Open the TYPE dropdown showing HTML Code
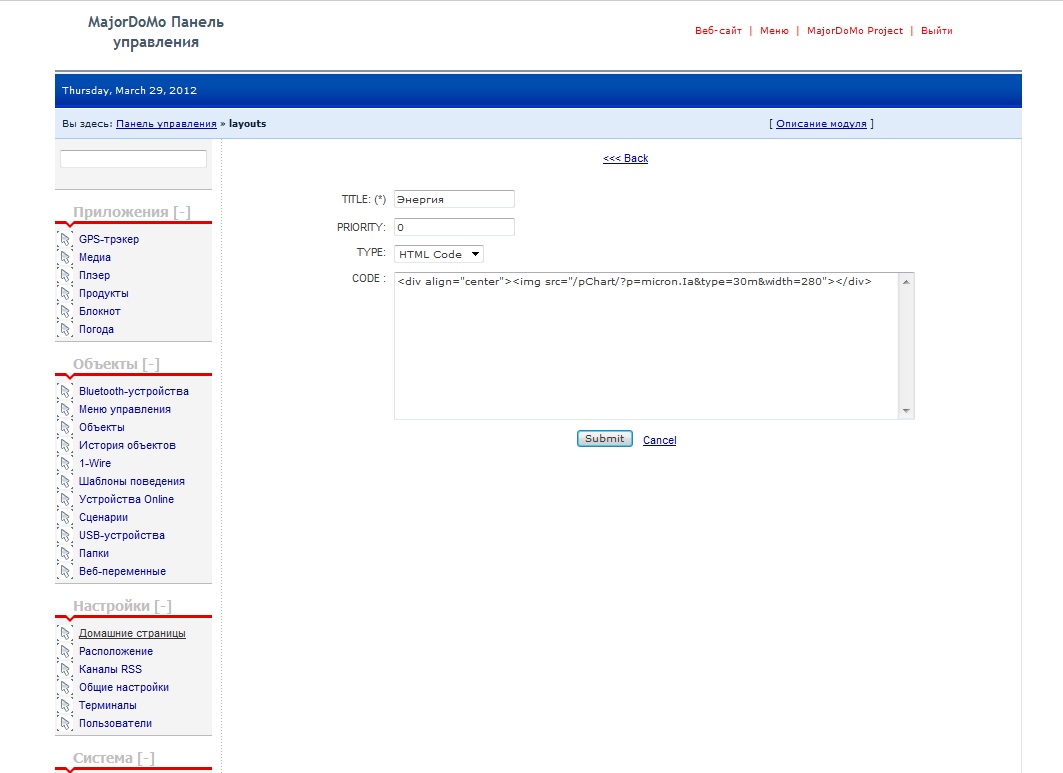 coord(439,254)
